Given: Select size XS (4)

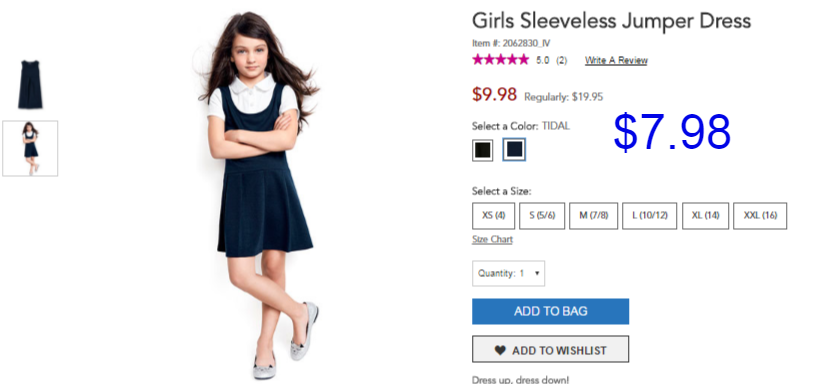Looking at the screenshot, I should point(494,216).
